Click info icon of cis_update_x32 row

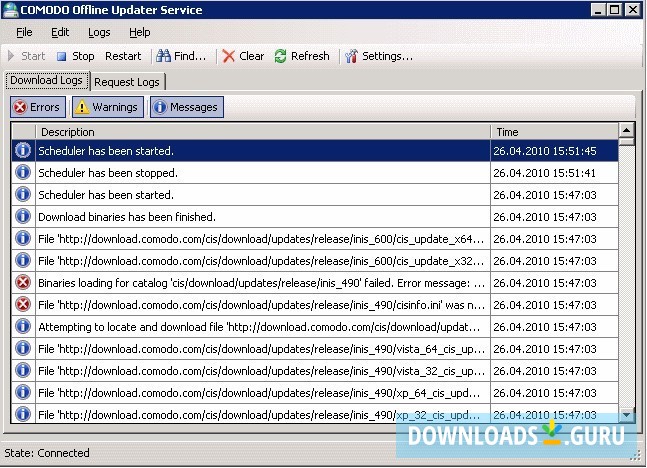click(x=23, y=260)
